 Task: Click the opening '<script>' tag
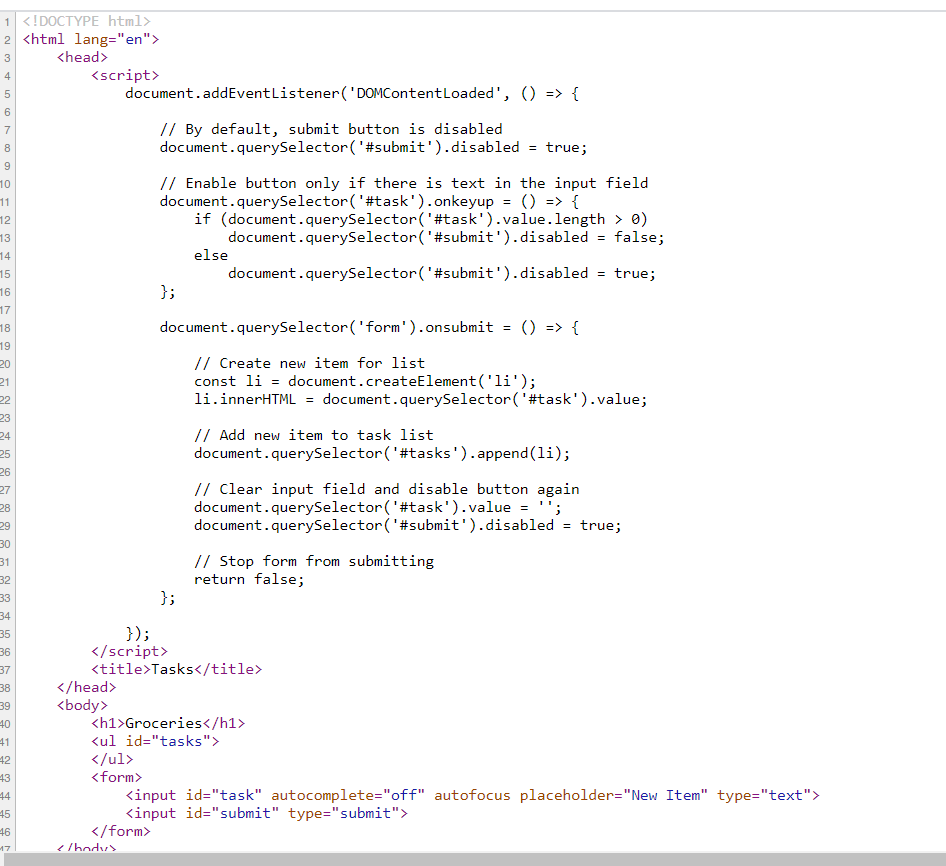tap(125, 75)
